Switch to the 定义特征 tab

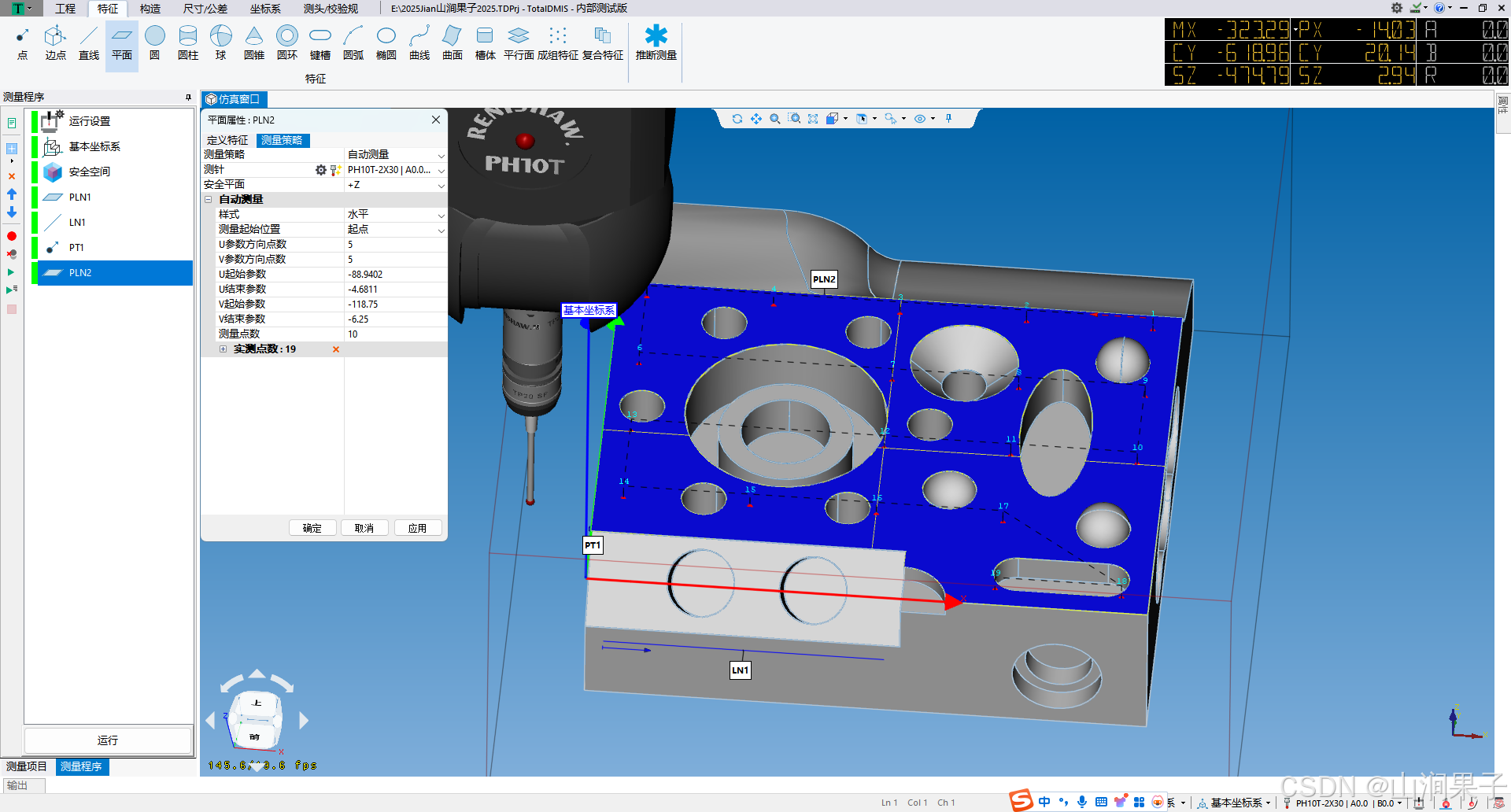pos(227,140)
